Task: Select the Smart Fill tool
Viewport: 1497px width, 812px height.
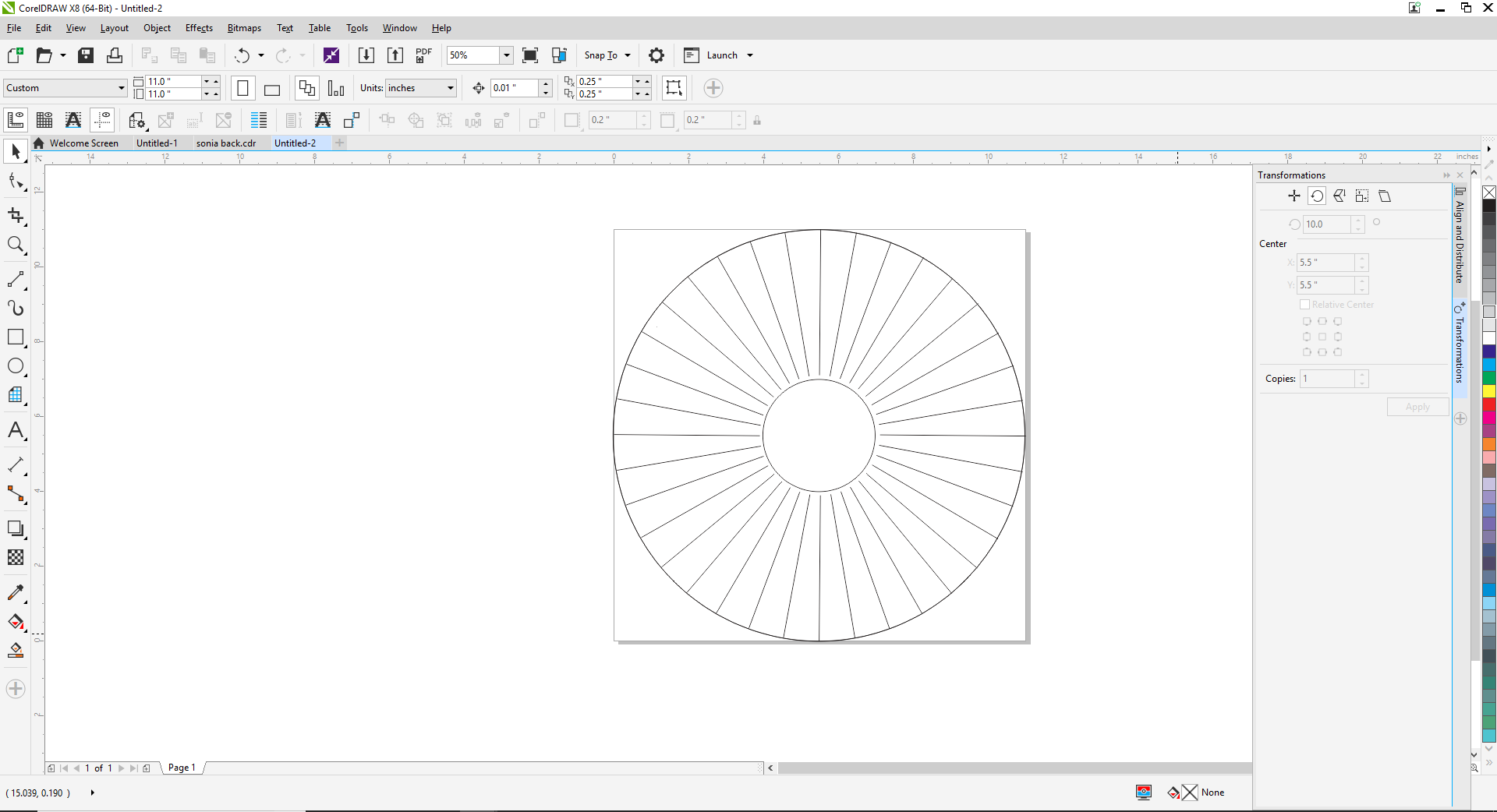Action: (16, 651)
